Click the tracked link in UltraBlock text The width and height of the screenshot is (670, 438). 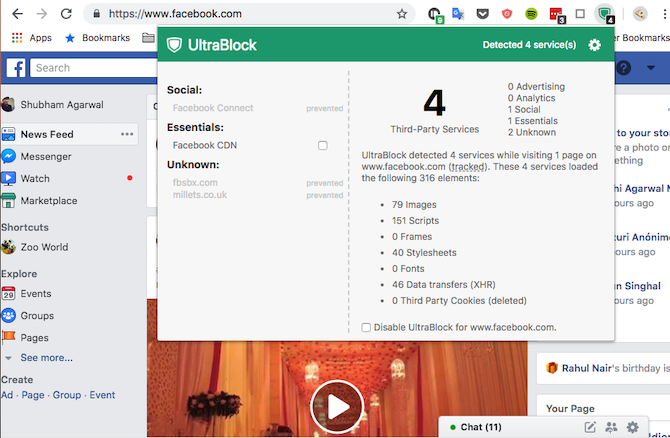tap(468, 167)
